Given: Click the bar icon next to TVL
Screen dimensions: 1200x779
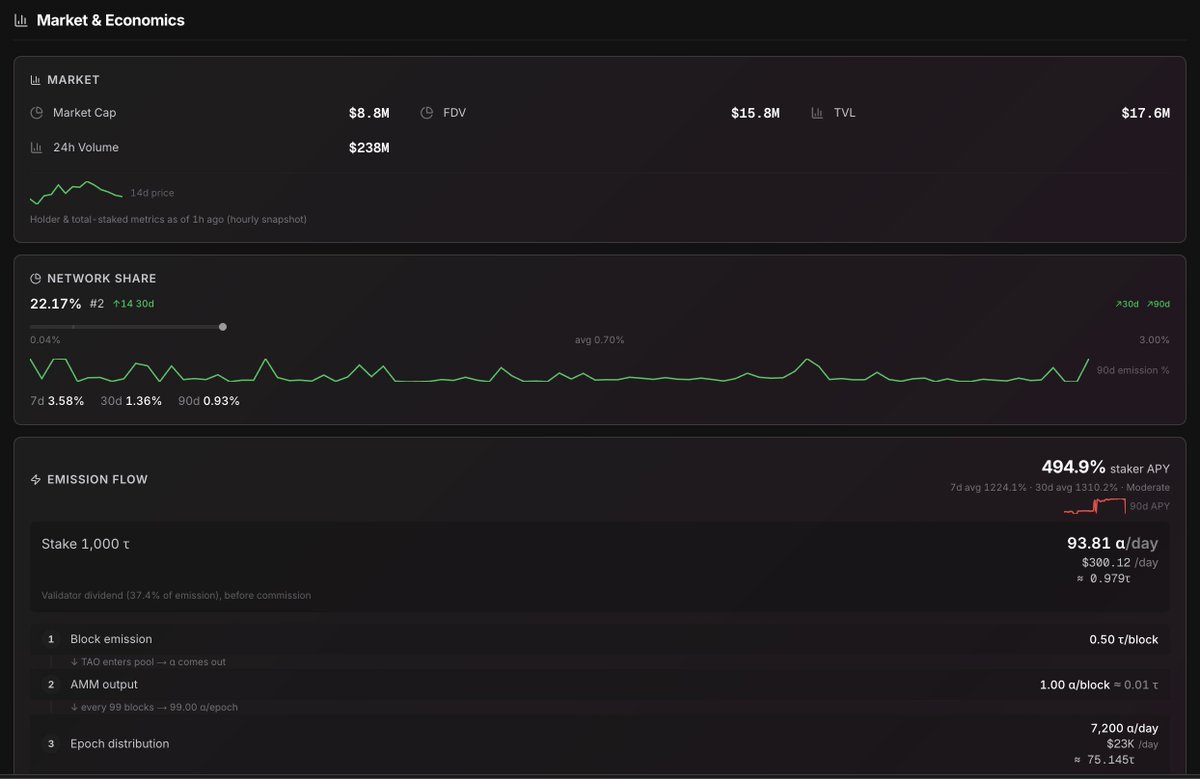Looking at the screenshot, I should [x=817, y=113].
